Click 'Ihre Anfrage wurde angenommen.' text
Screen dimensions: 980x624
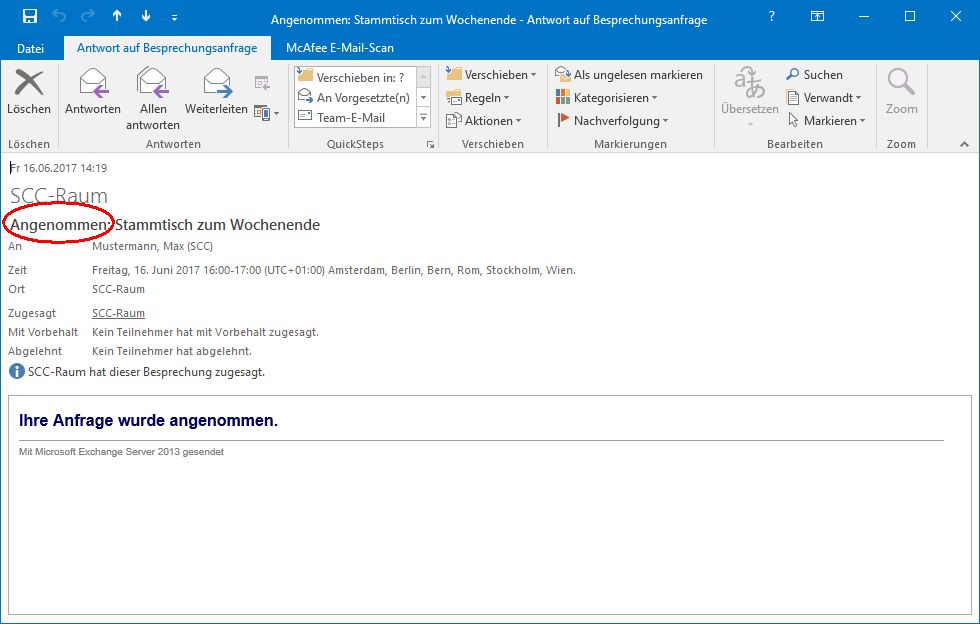pyautogui.click(x=148, y=421)
